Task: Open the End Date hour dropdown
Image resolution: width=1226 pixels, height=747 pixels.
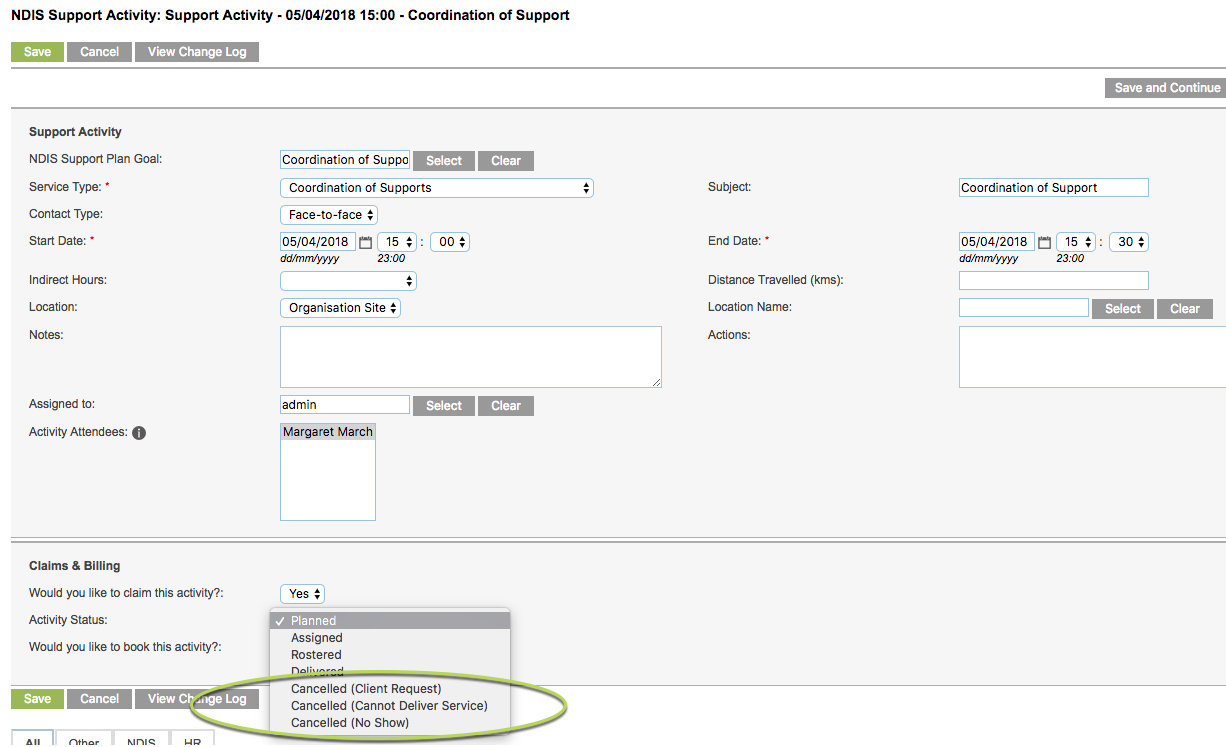Action: (1077, 242)
